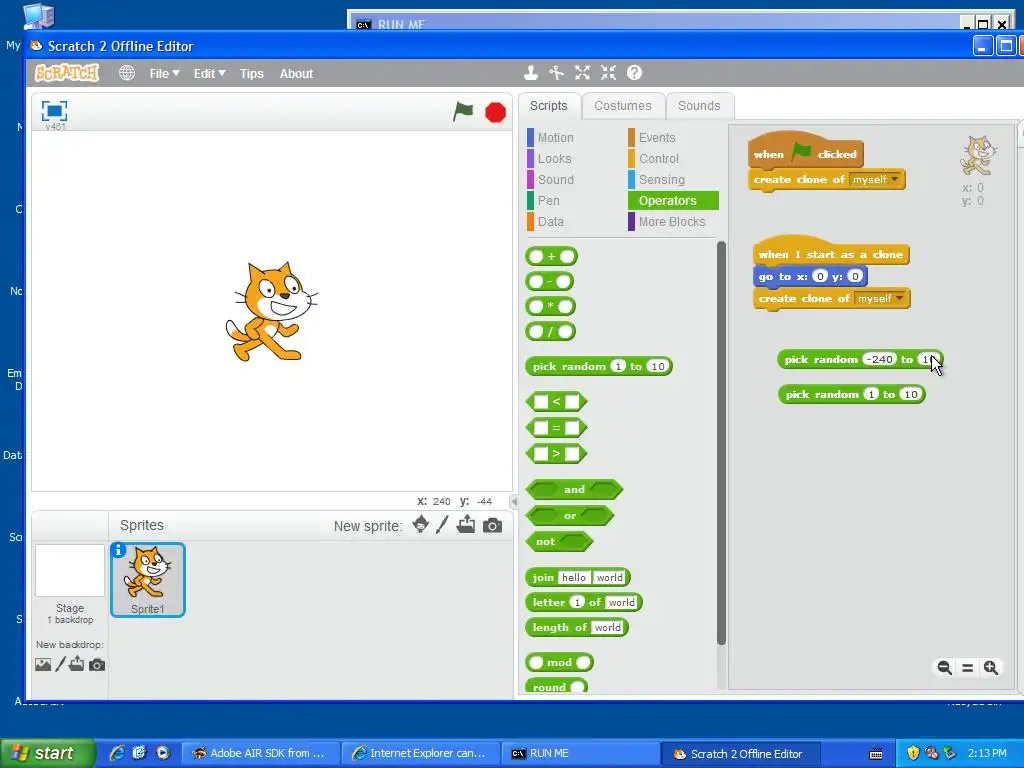Click the 'or' operator block
This screenshot has height=768, width=1024.
(570, 515)
